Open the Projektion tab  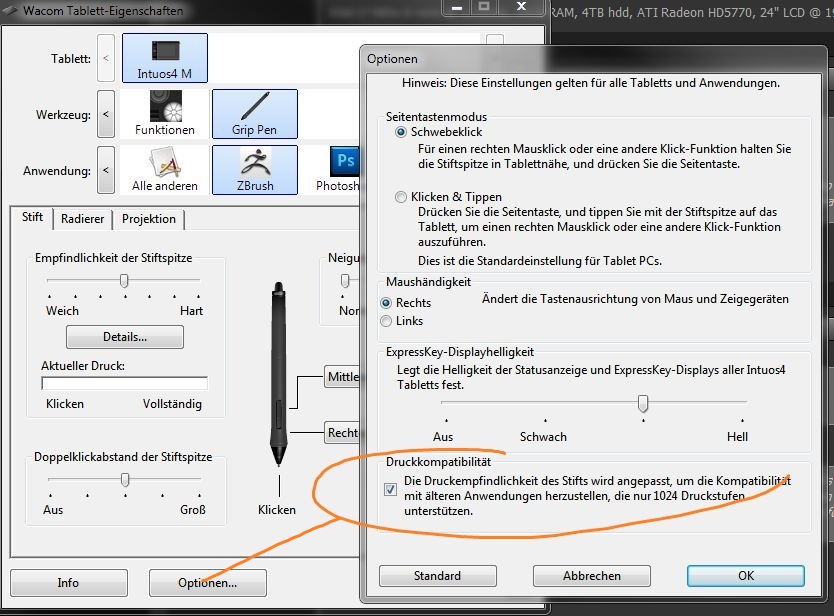point(148,219)
